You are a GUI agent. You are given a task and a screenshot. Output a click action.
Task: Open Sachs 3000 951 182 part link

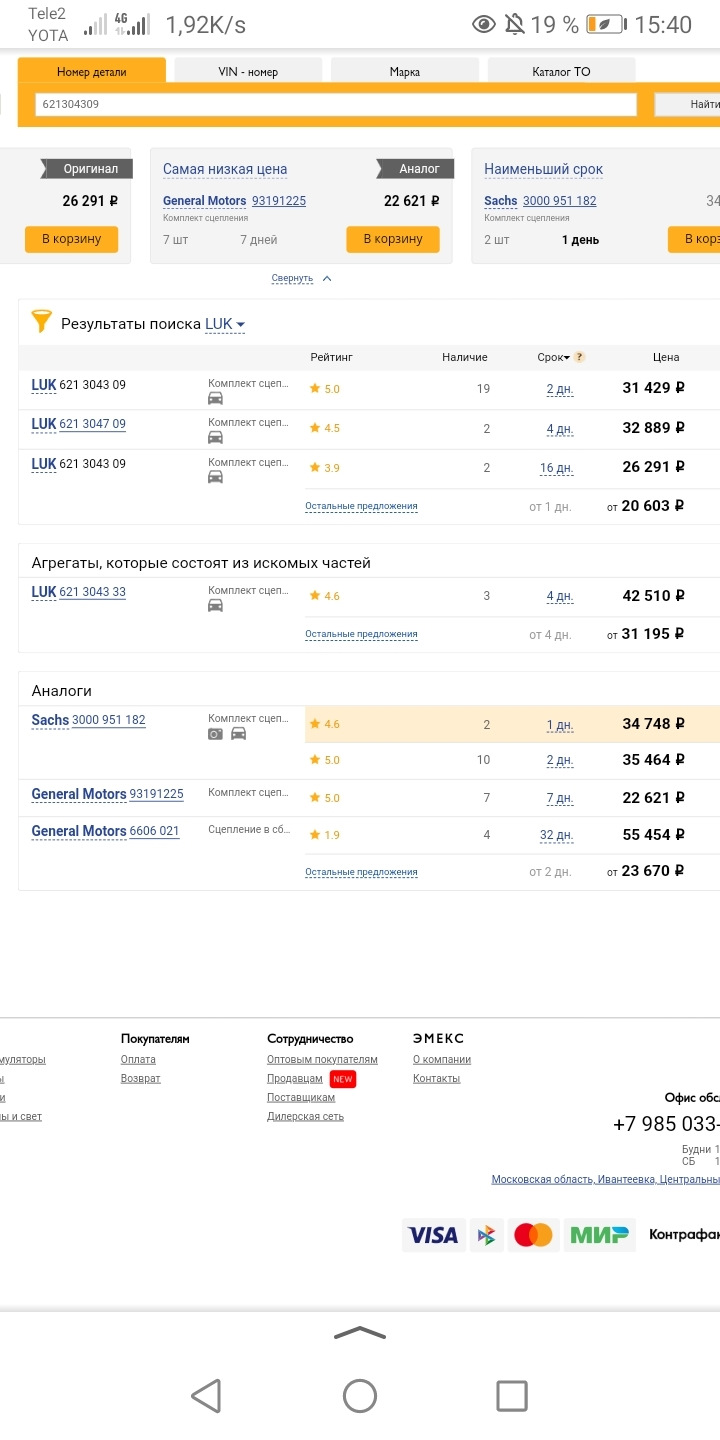click(x=108, y=720)
